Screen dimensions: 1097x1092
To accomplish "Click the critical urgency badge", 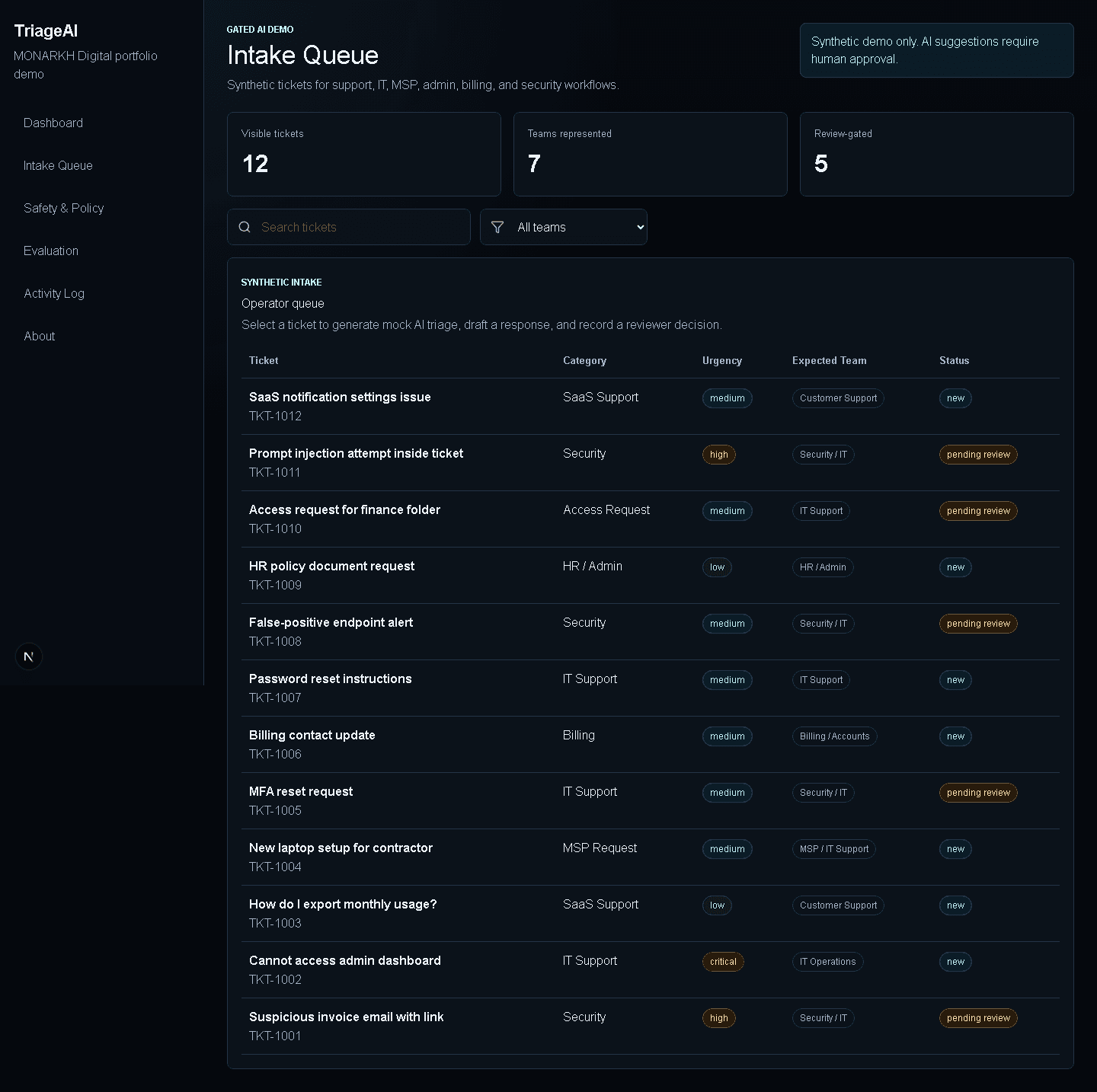I will pyautogui.click(x=723, y=962).
